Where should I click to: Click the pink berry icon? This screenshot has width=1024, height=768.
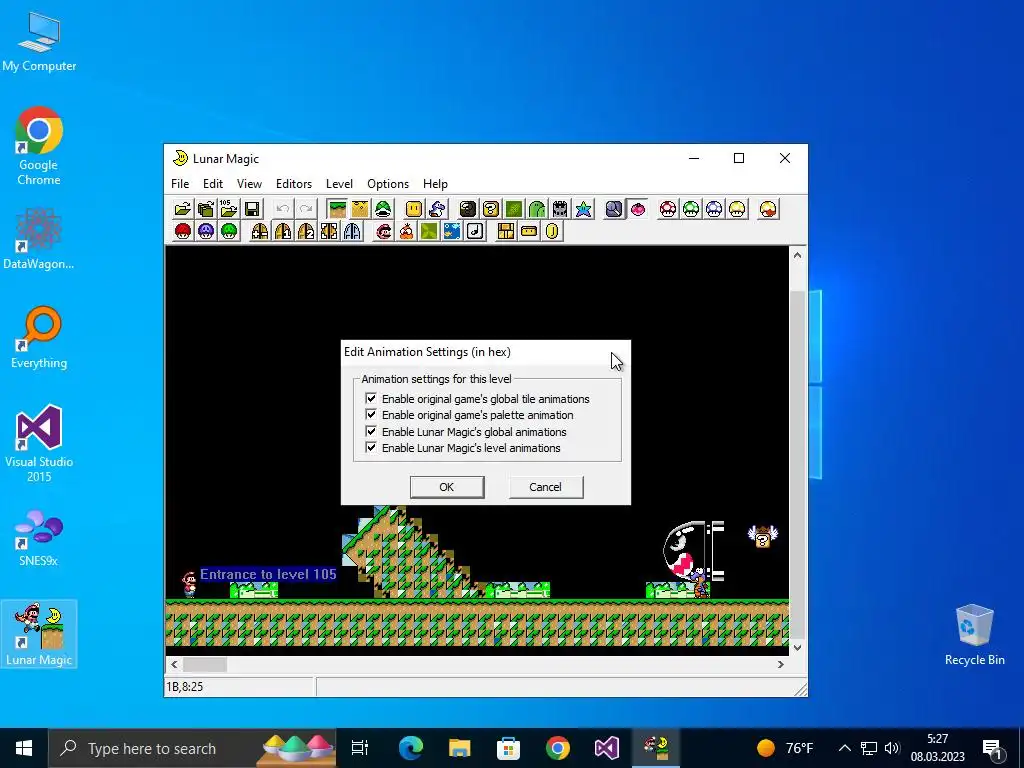pos(637,209)
